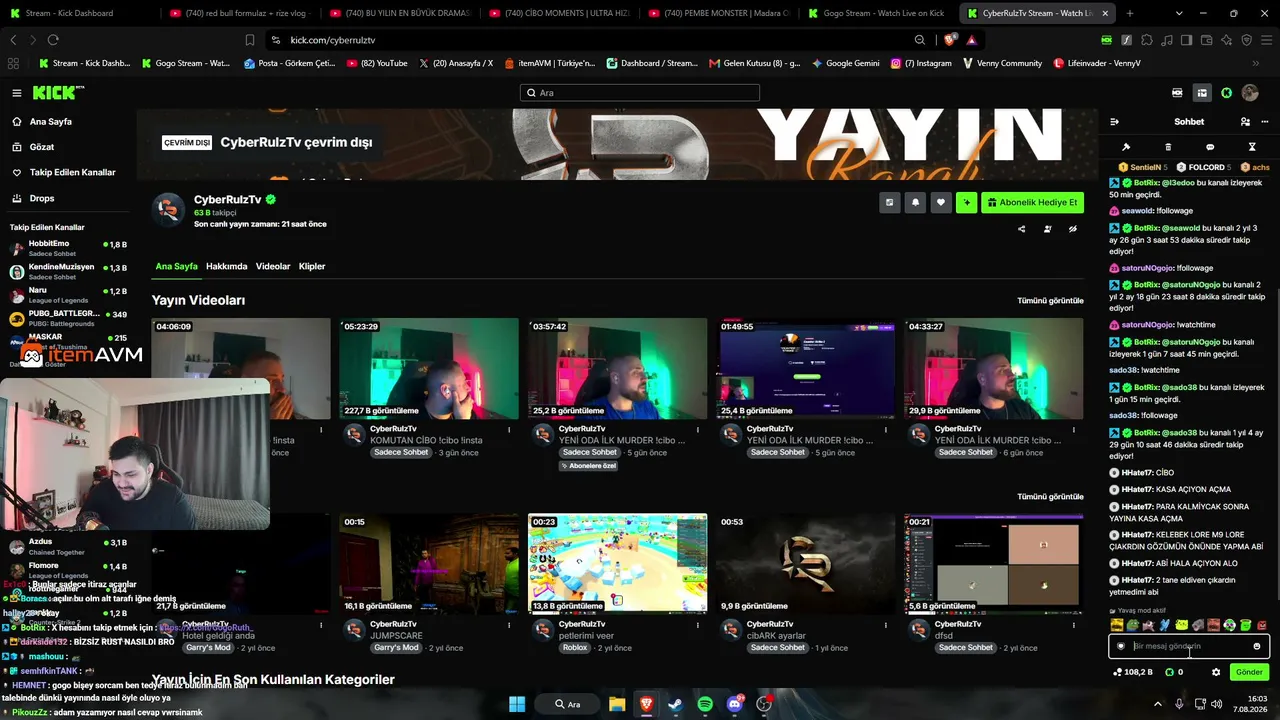Image resolution: width=1280 pixels, height=720 pixels.
Task: Open Spotify from the taskbar
Action: tap(705, 704)
